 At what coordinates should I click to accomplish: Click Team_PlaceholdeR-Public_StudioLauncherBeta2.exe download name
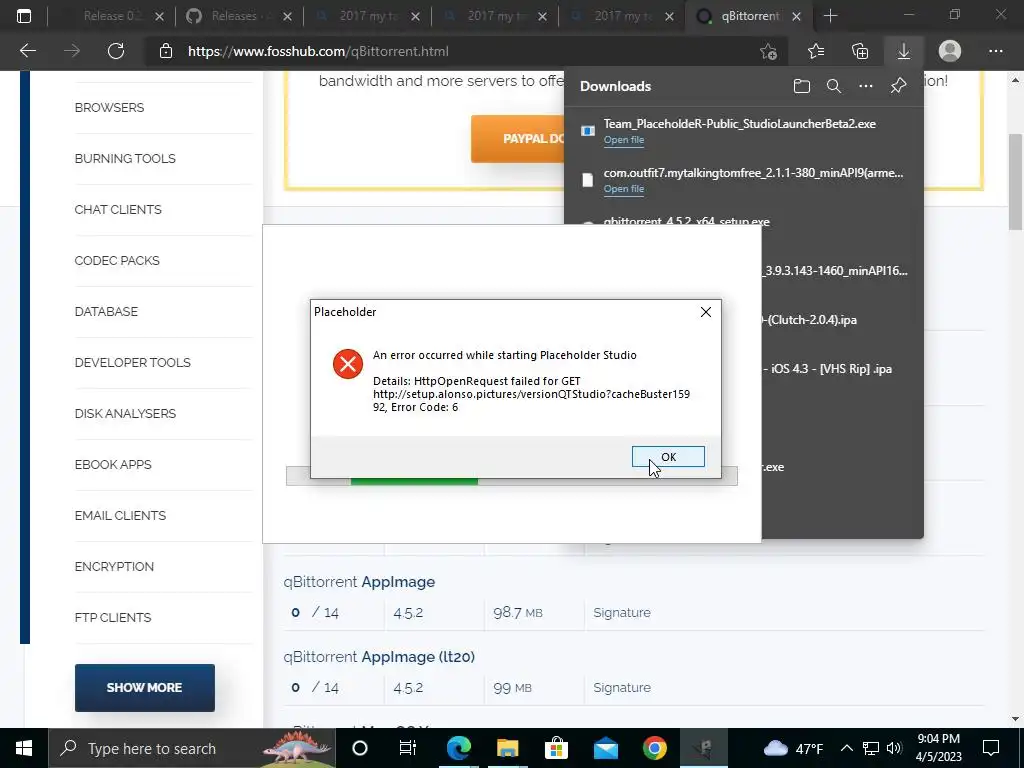[739, 123]
